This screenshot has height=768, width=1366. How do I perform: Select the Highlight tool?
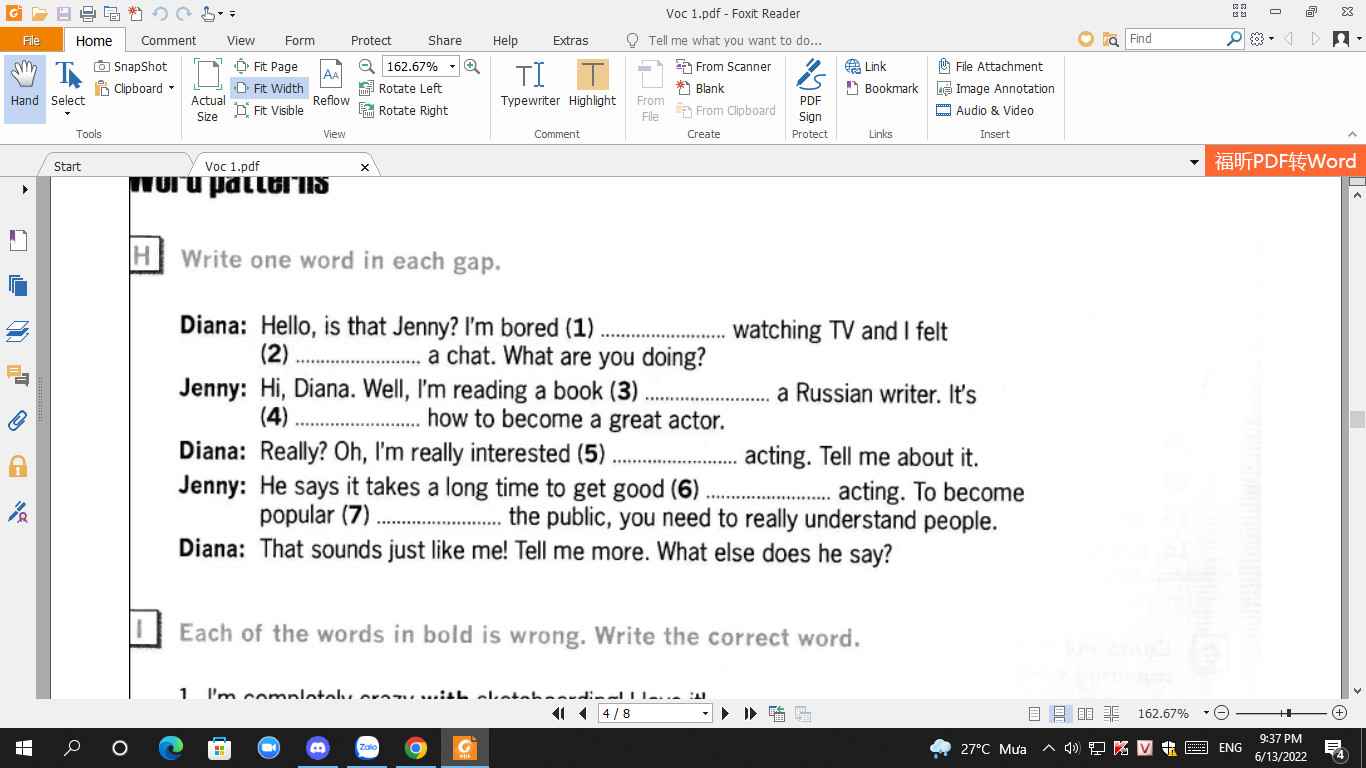(x=592, y=84)
